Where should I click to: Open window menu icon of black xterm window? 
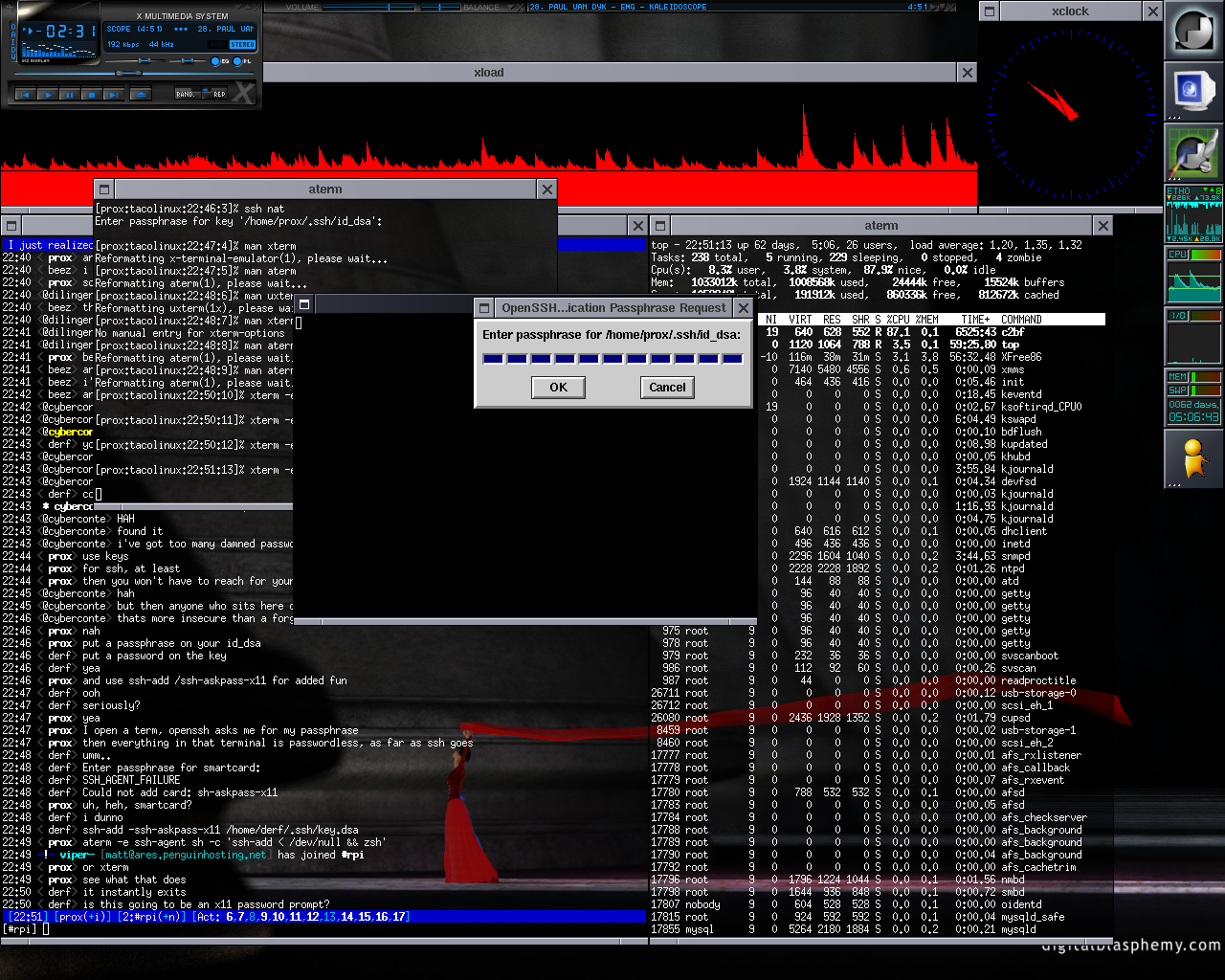click(x=304, y=304)
